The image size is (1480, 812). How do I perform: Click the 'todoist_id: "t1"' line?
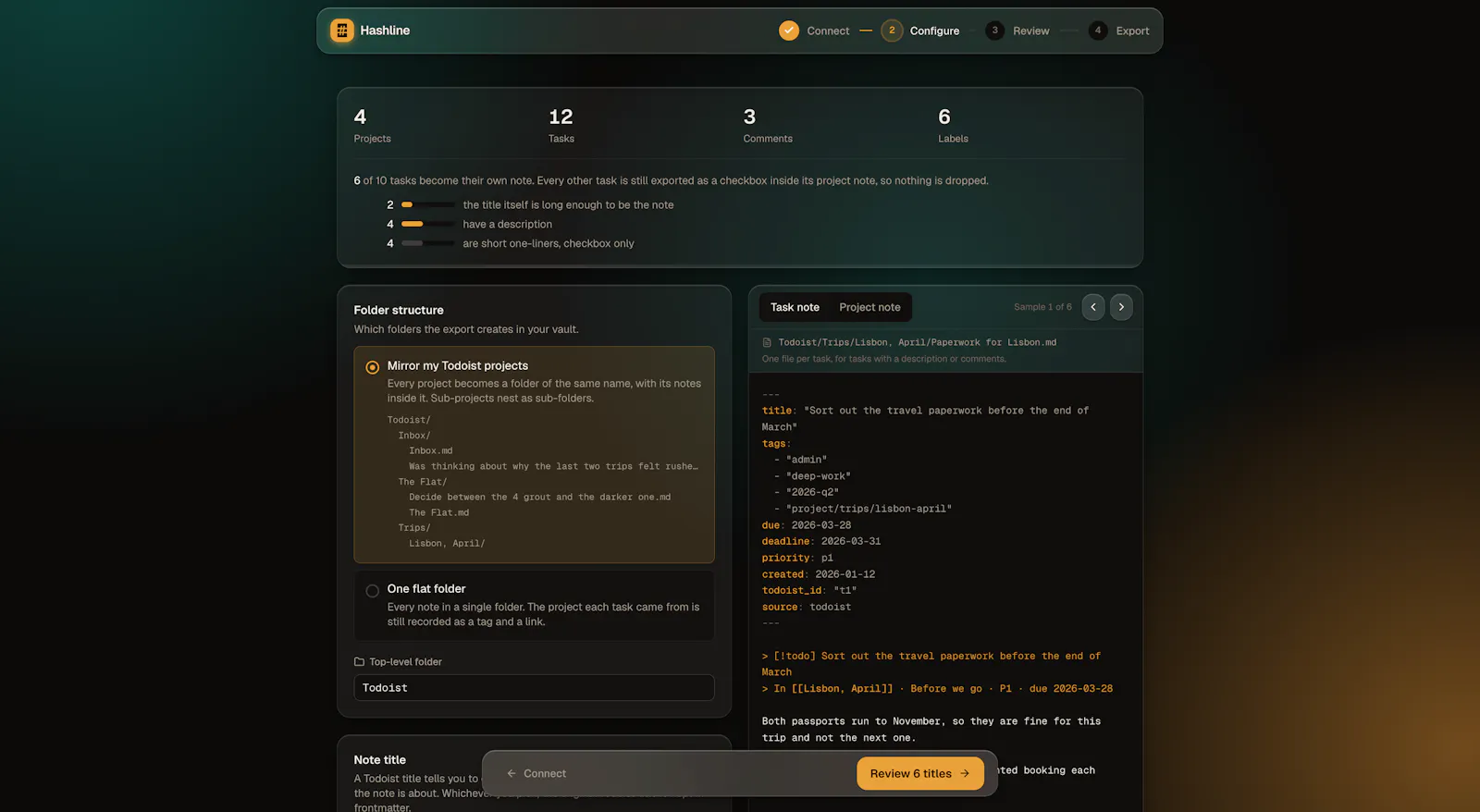tap(809, 591)
